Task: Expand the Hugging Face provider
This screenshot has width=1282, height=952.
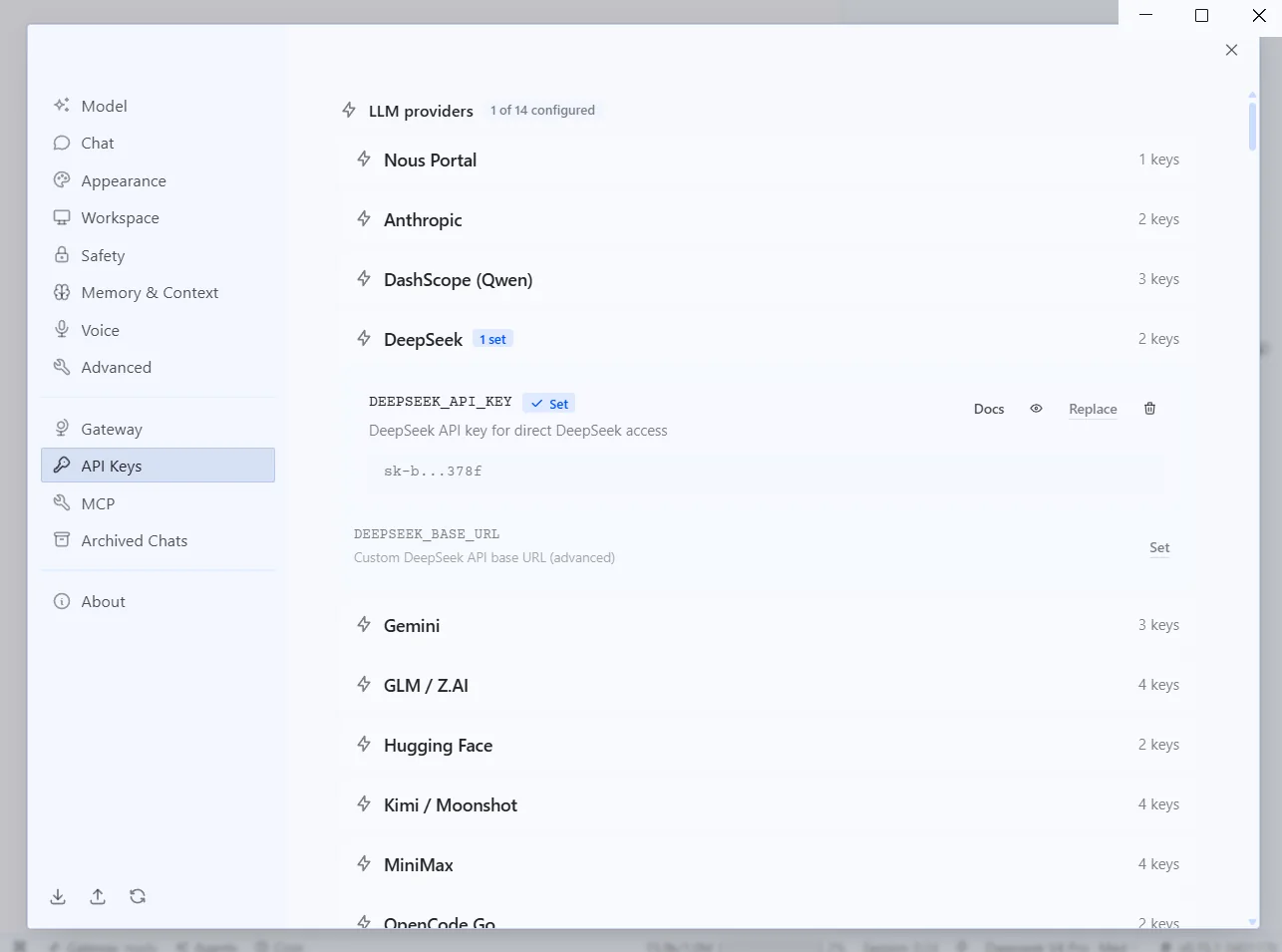Action: (768, 745)
